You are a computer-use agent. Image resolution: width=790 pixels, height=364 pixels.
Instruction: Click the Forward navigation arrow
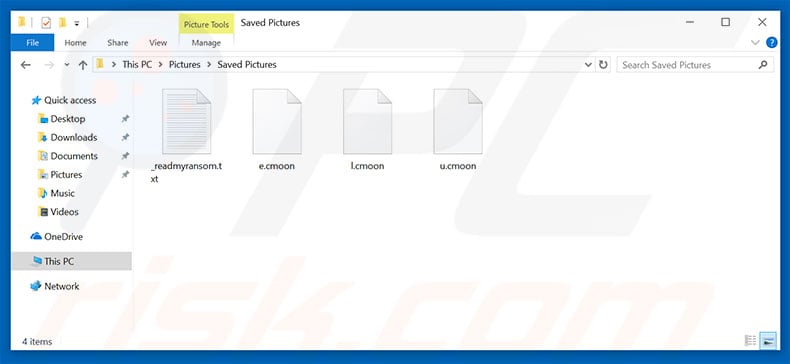(x=49, y=65)
